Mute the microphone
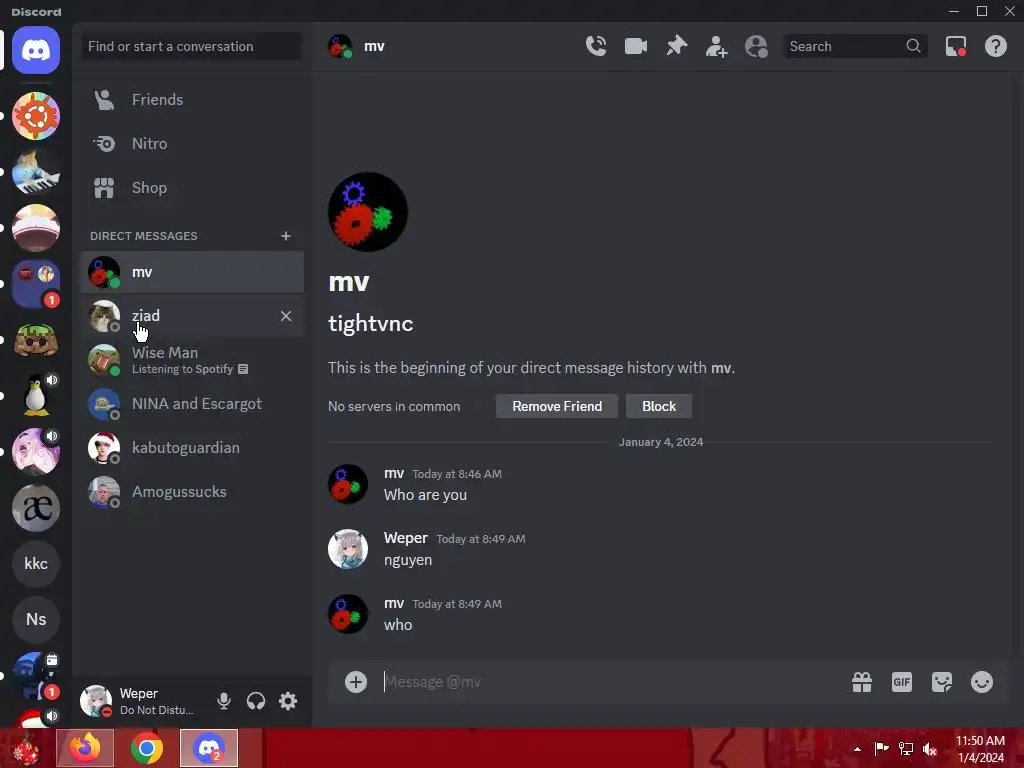The image size is (1024, 768). pyautogui.click(x=223, y=701)
